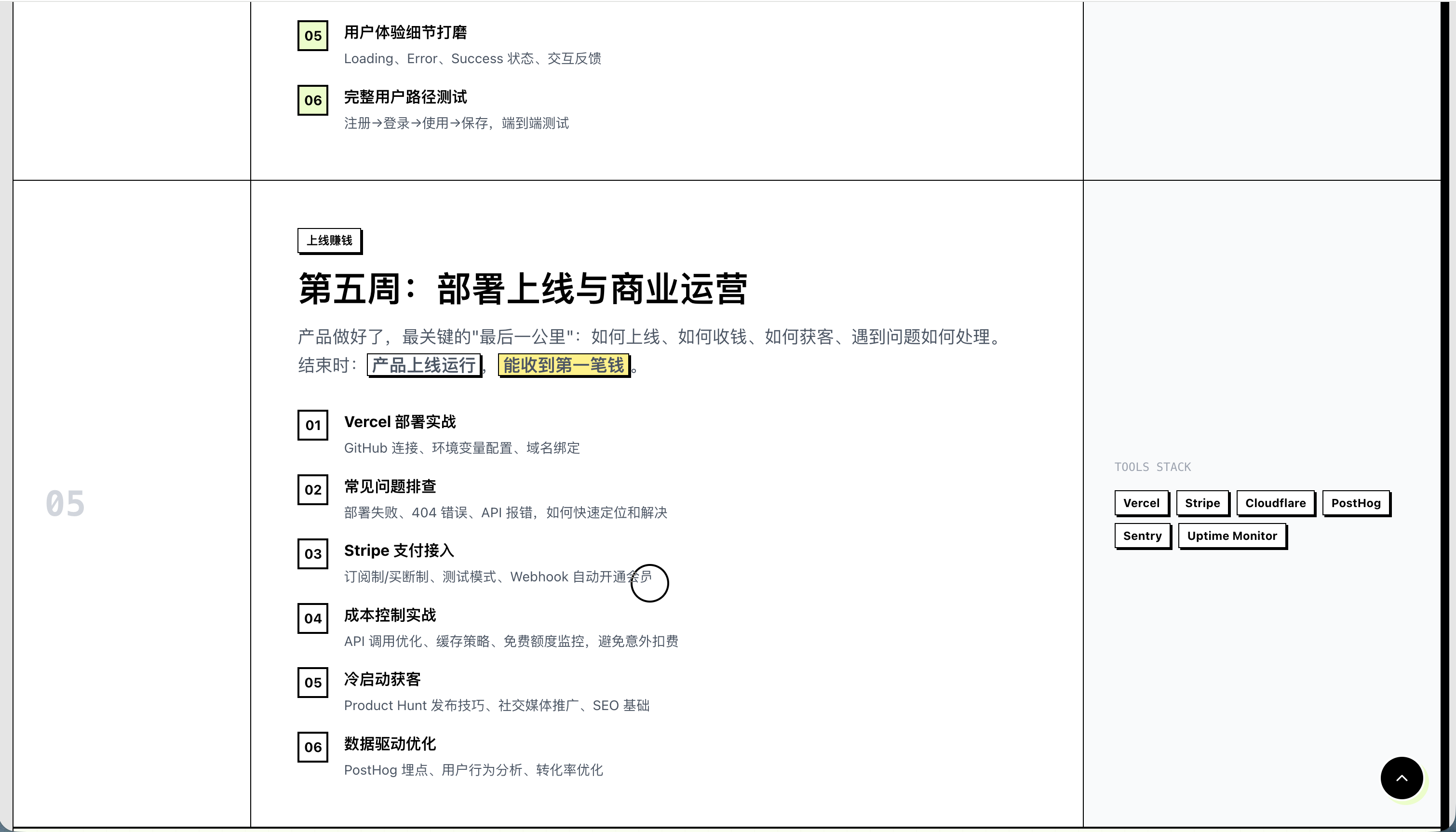
Task: Click the yellow 能收到第一笔钱 highlight
Action: (564, 365)
